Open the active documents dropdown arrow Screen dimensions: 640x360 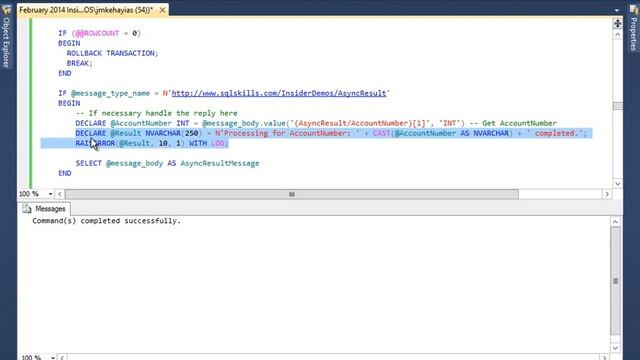tap(617, 10)
